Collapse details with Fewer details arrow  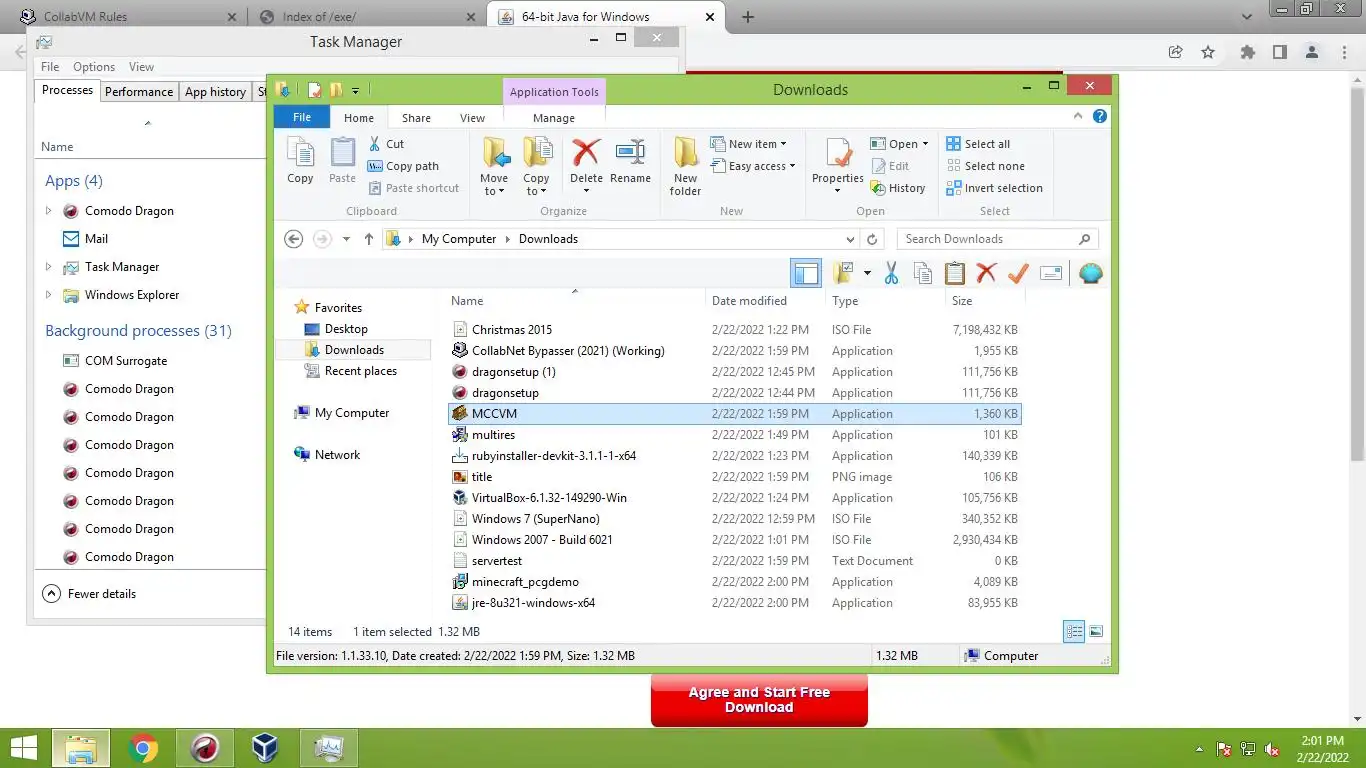tap(51, 593)
